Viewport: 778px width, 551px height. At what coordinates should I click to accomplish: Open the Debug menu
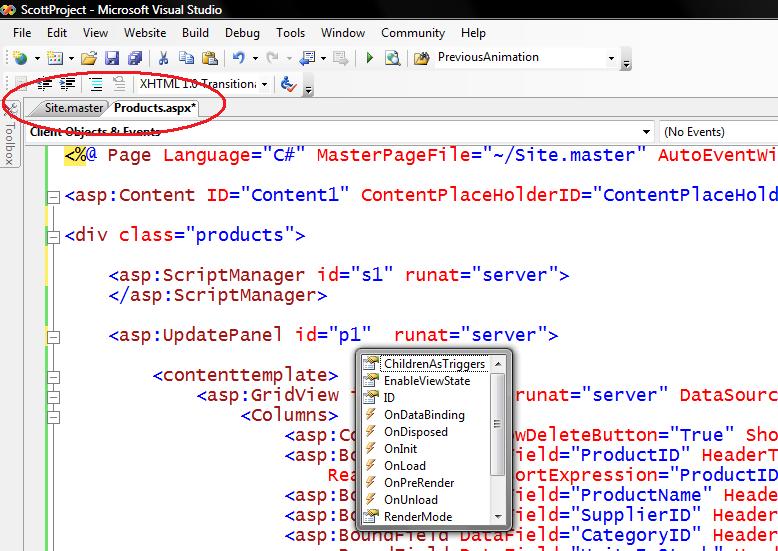click(242, 33)
